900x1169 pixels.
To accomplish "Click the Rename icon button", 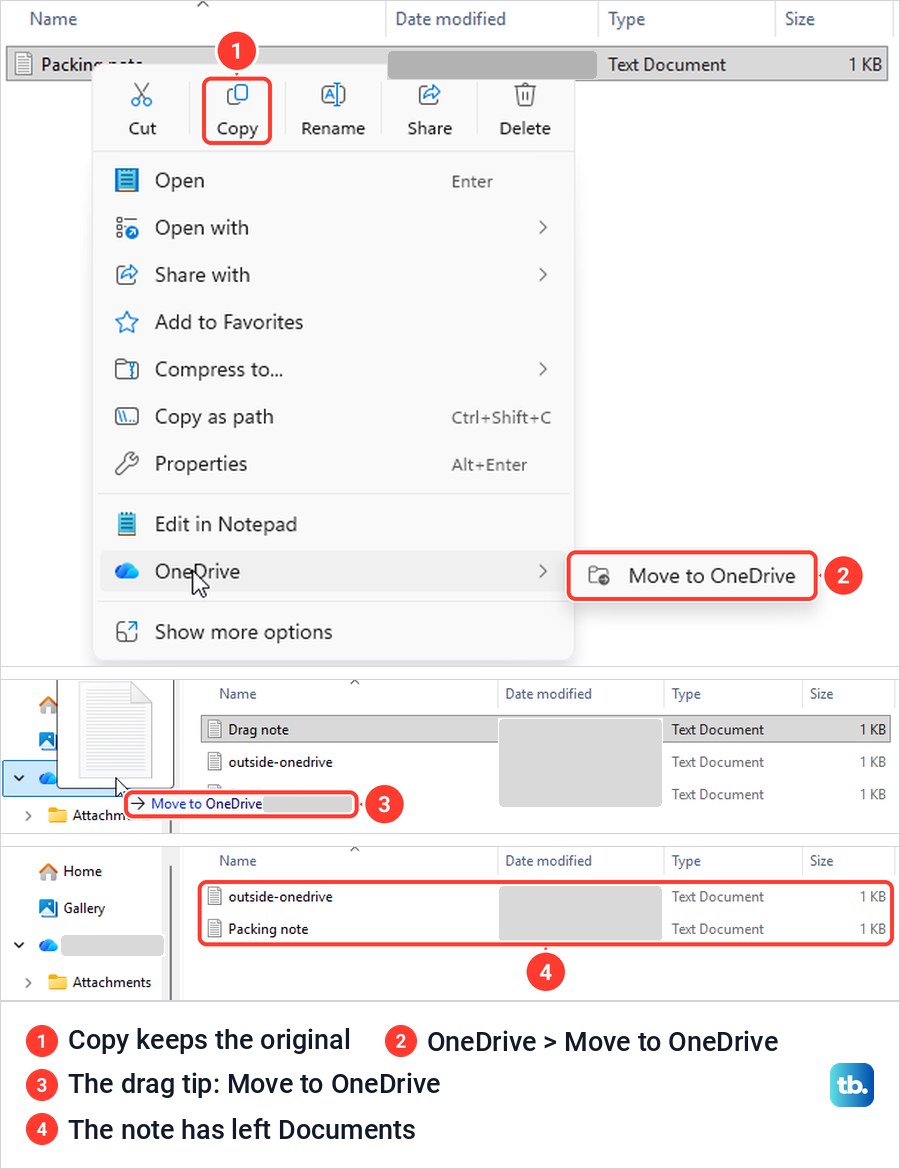I will [x=333, y=95].
